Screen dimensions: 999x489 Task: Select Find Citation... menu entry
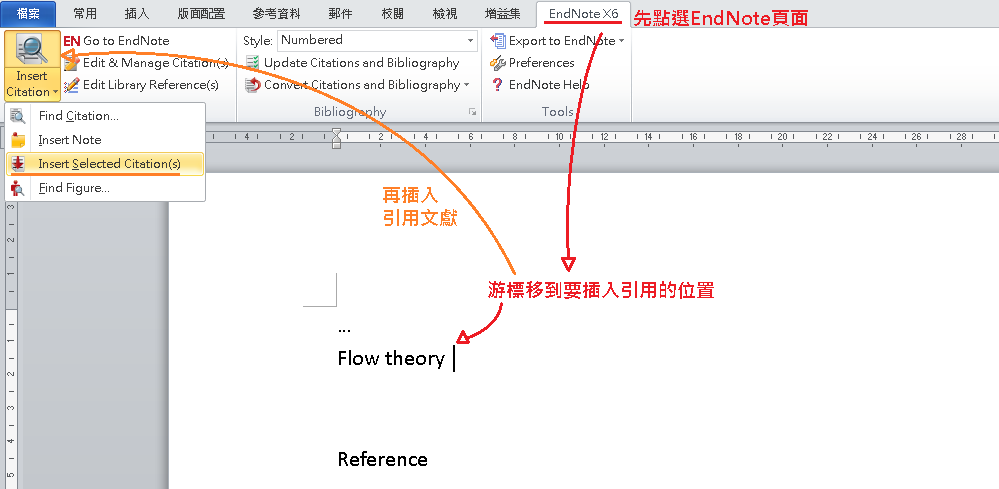click(x=105, y=116)
